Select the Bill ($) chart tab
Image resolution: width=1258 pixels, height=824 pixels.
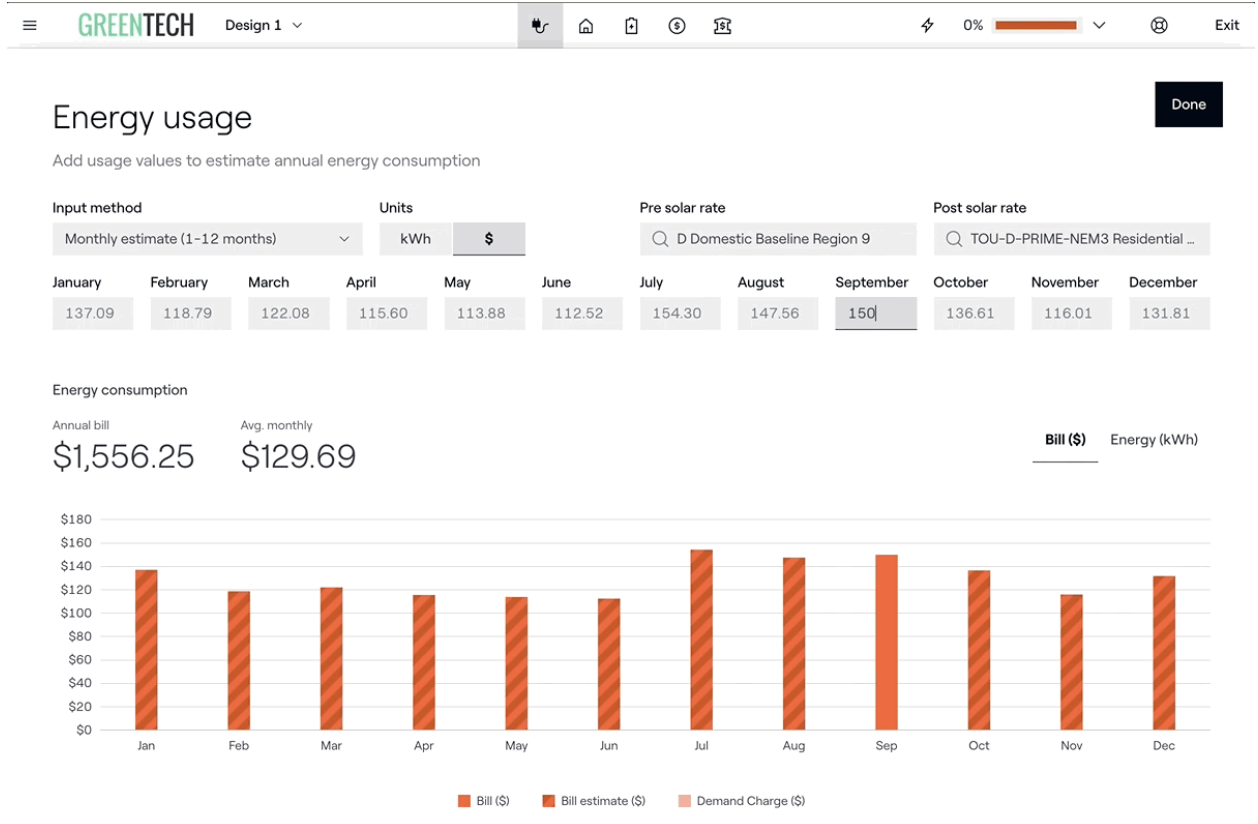[x=1065, y=440]
